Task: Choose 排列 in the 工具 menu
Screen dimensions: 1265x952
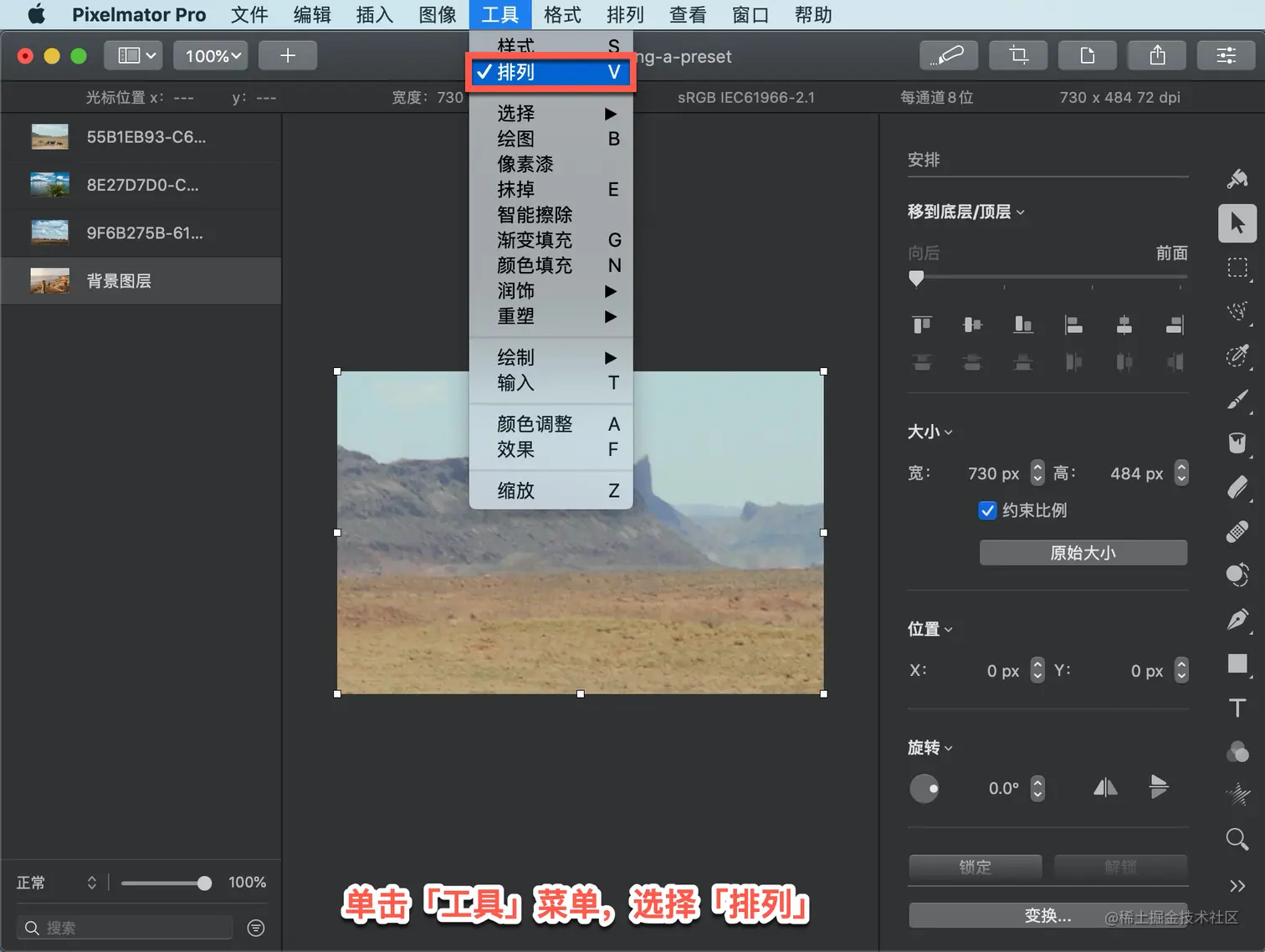Action: tap(551, 72)
